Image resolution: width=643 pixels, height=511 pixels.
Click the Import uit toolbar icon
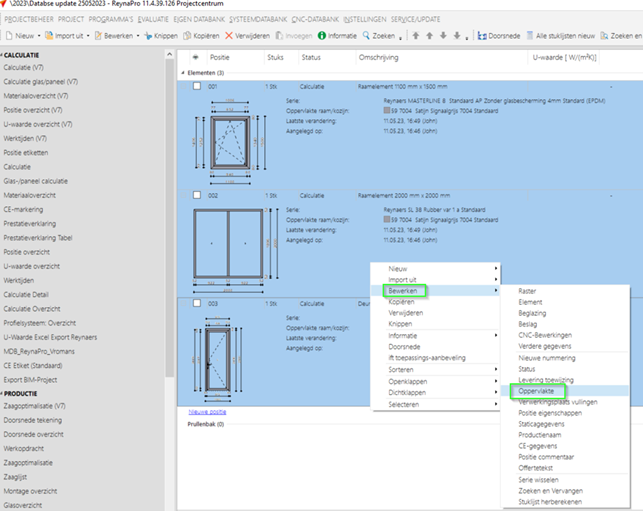tap(49, 36)
